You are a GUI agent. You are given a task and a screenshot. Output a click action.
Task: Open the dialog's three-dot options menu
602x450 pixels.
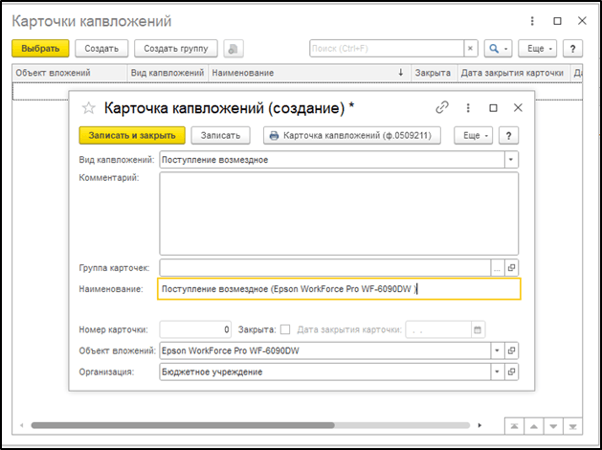[x=467, y=107]
